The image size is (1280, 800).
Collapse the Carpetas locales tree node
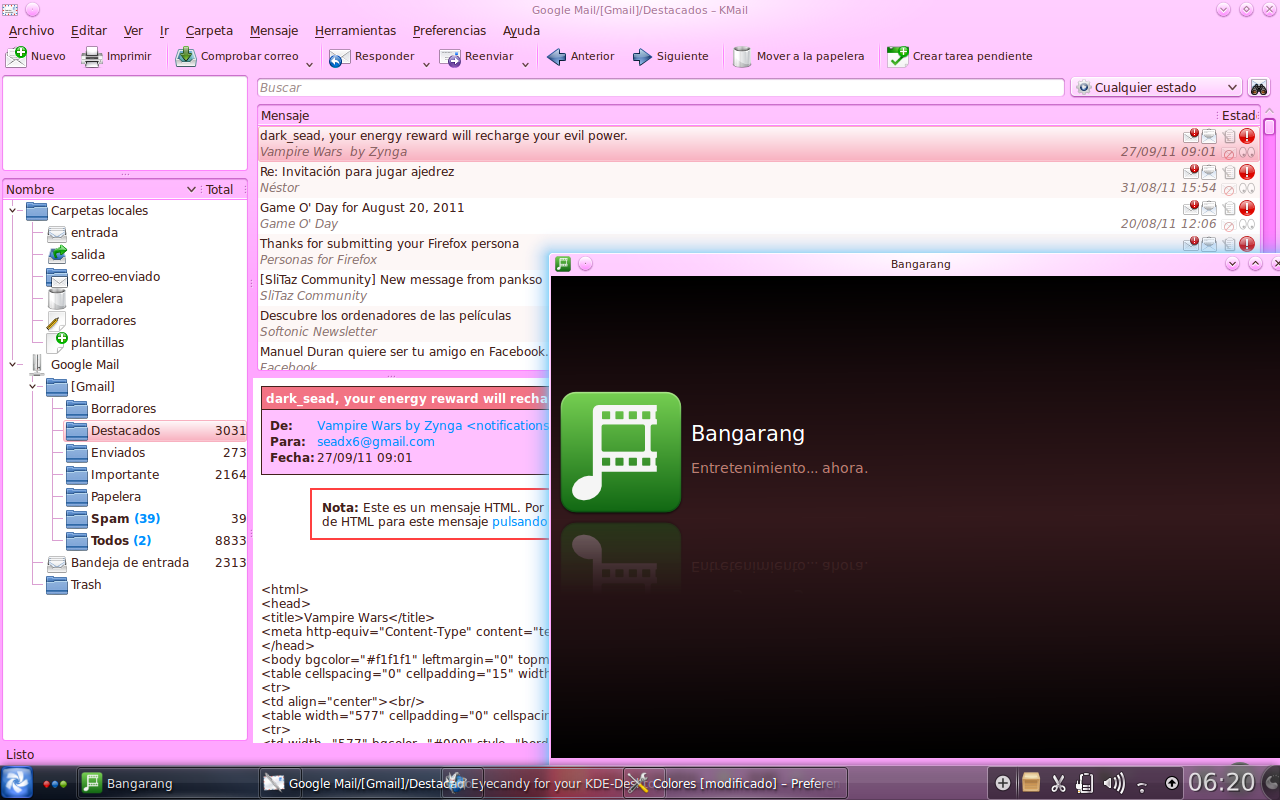[x=14, y=211]
